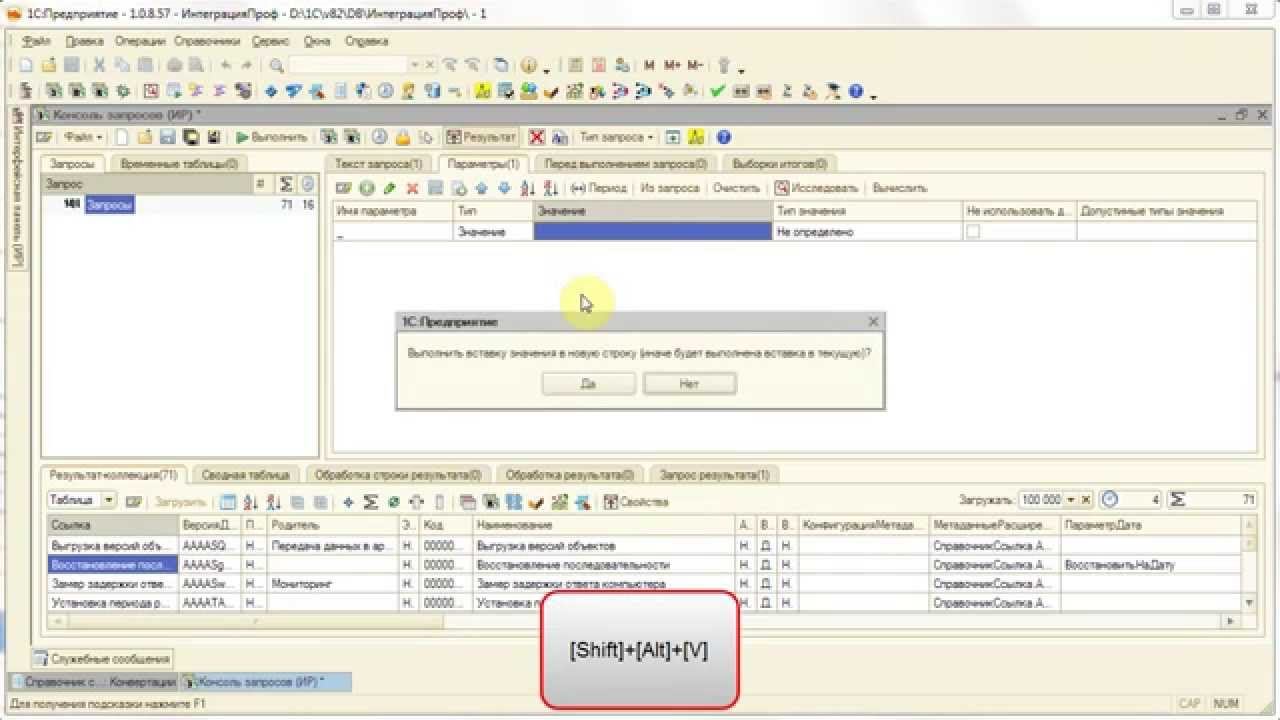Click the Нет button in the dialog
This screenshot has height=720, width=1280.
click(x=689, y=384)
